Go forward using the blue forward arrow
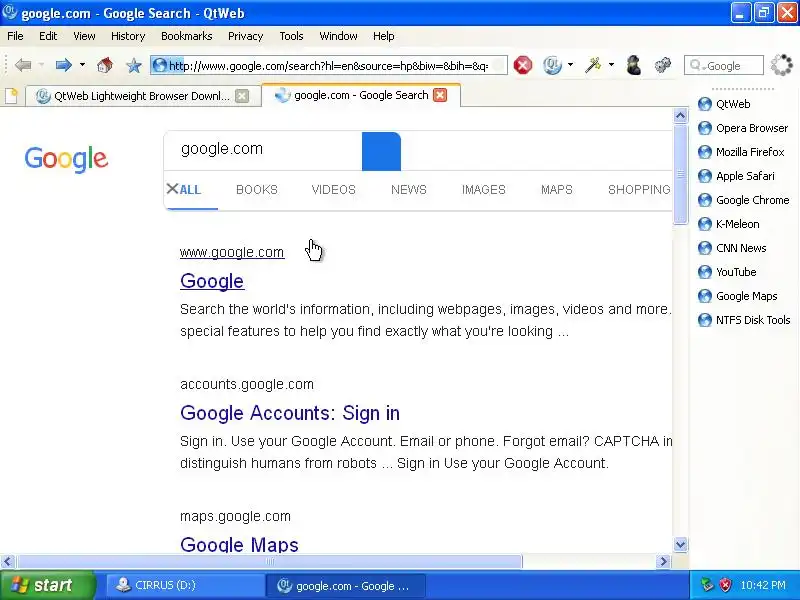The image size is (800, 600). (63, 65)
